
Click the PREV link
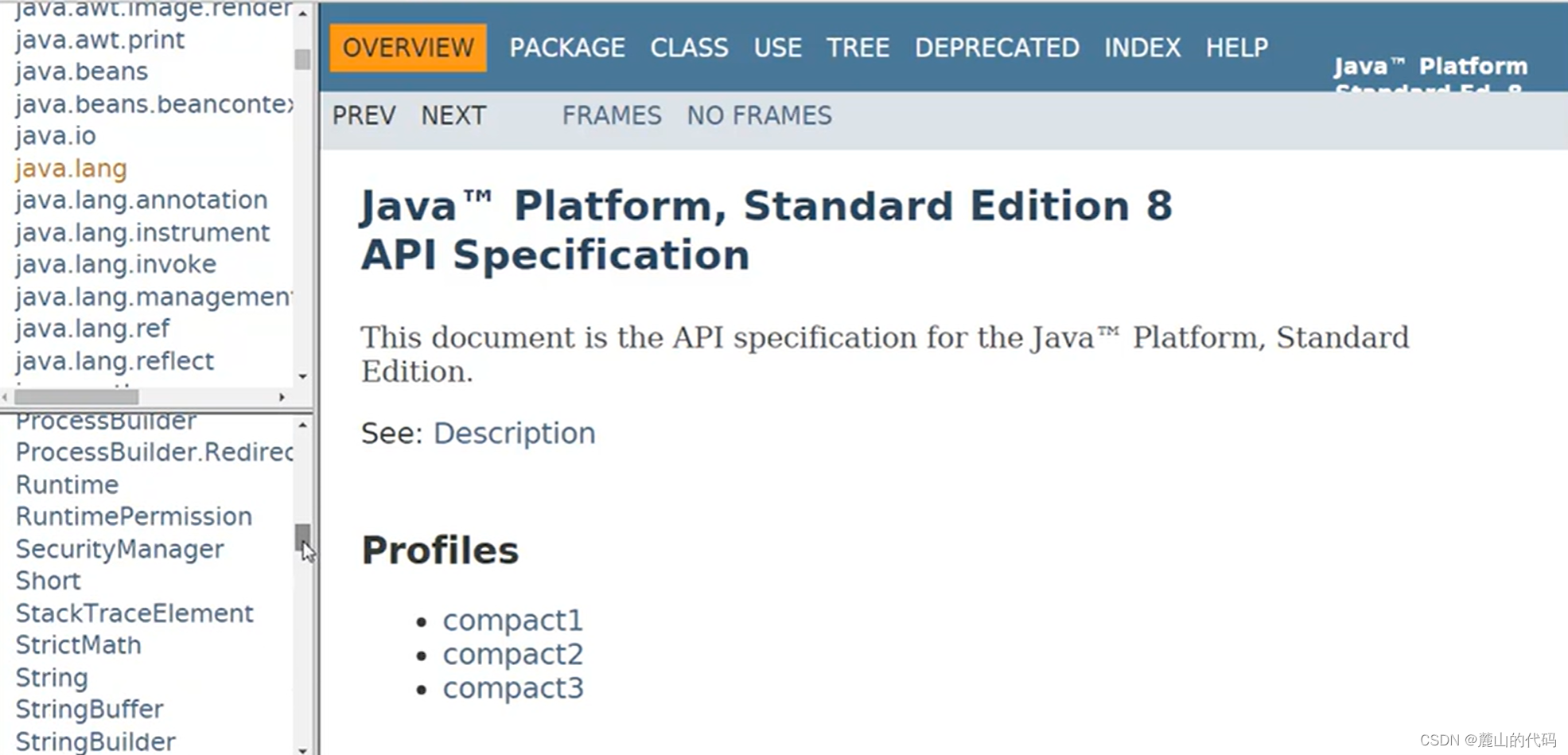pos(364,115)
